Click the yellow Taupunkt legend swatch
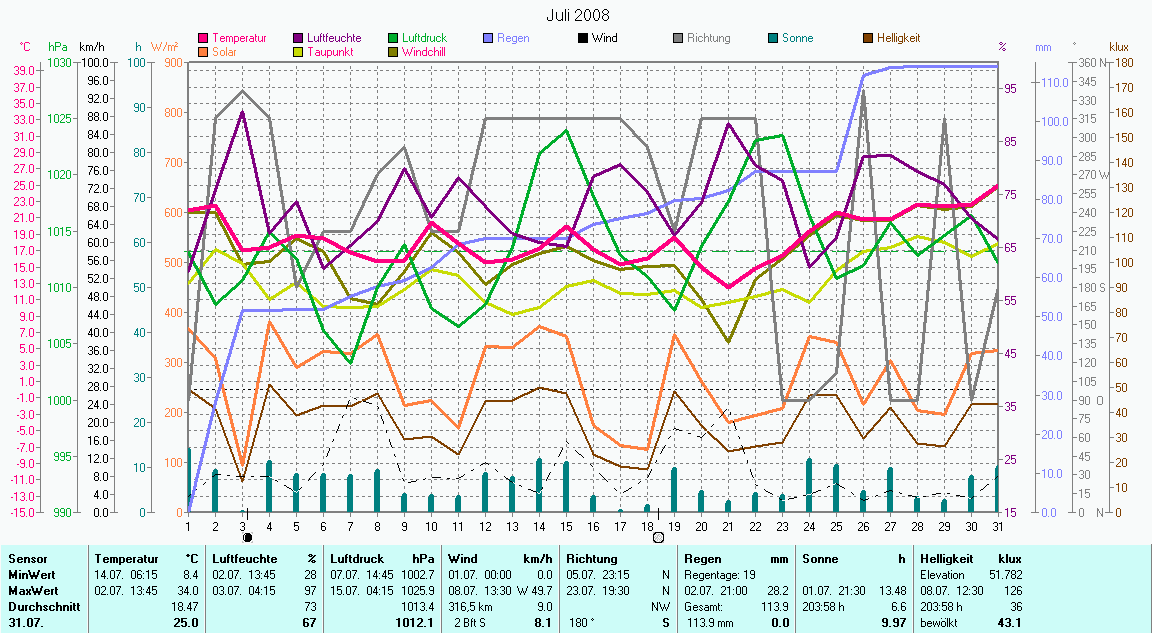The image size is (1152, 633). (298, 51)
